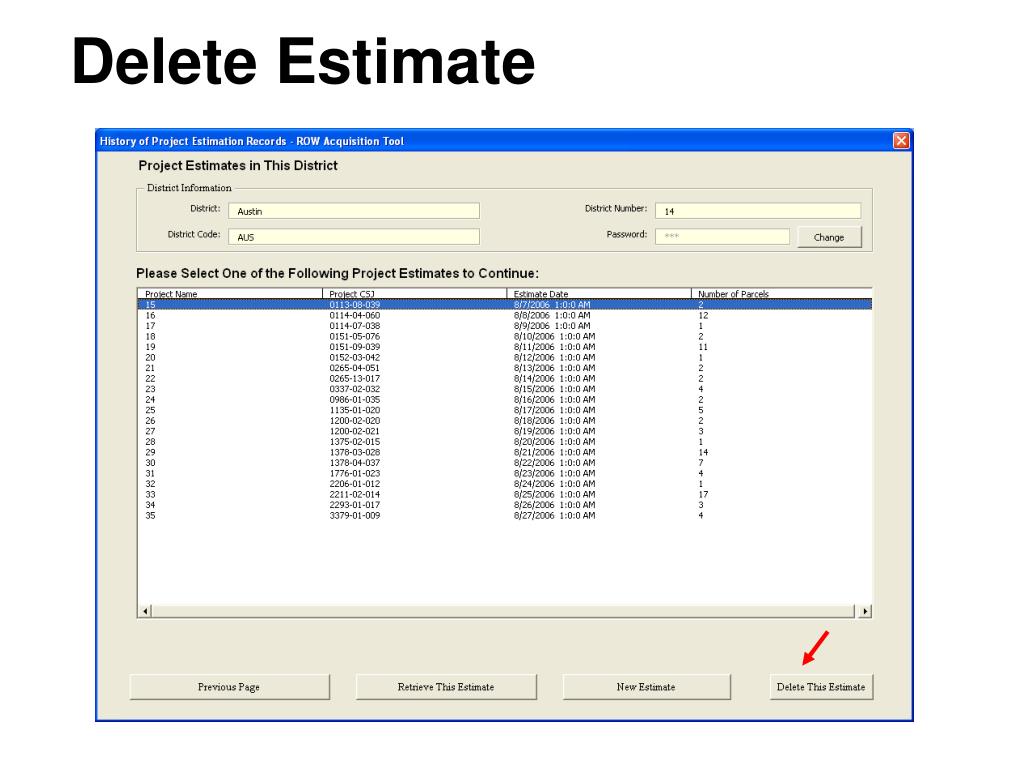1024x768 pixels.
Task: Click Retrieve This Estimate button
Action: tap(446, 687)
